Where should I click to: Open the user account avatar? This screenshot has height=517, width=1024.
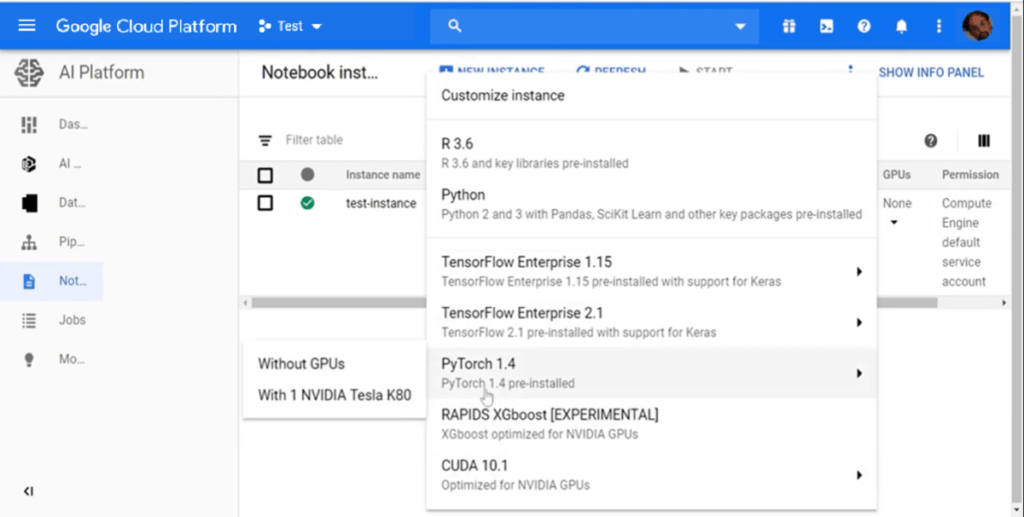(x=977, y=26)
